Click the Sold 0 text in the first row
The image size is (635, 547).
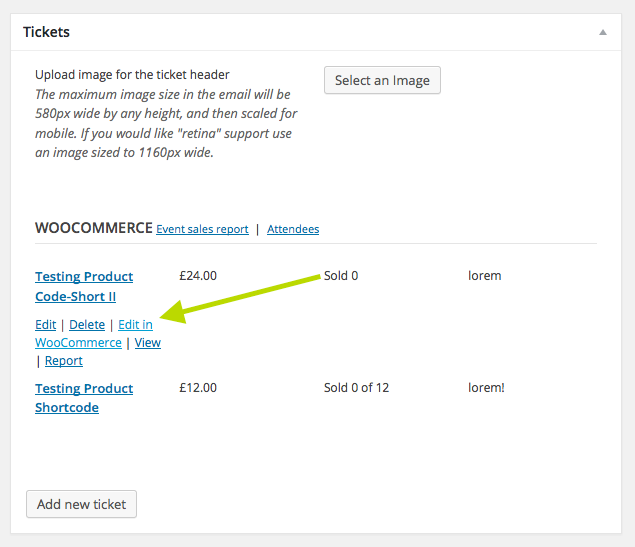[x=341, y=276]
